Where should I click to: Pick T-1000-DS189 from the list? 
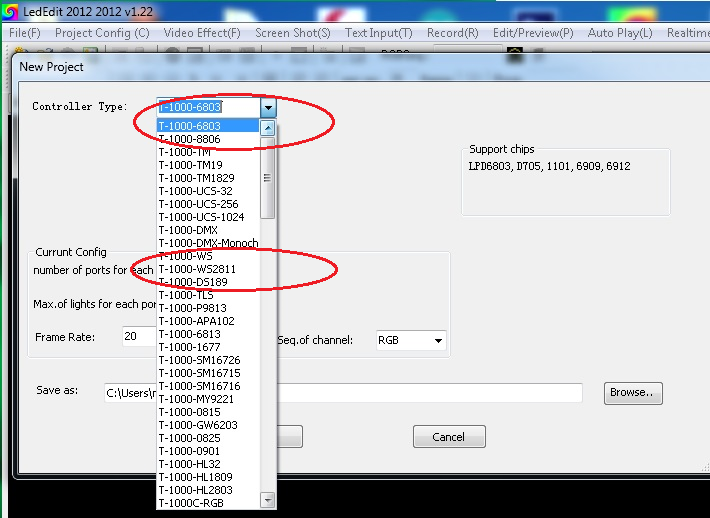click(x=208, y=282)
